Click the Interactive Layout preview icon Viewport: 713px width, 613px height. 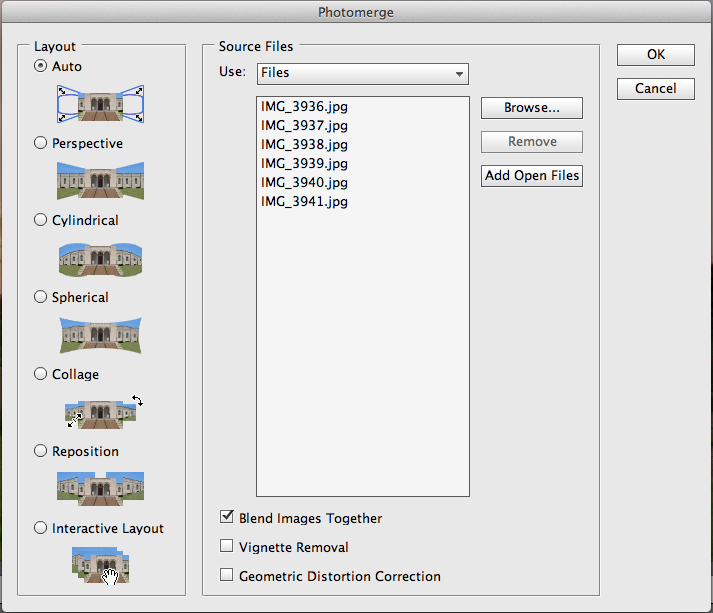100,565
